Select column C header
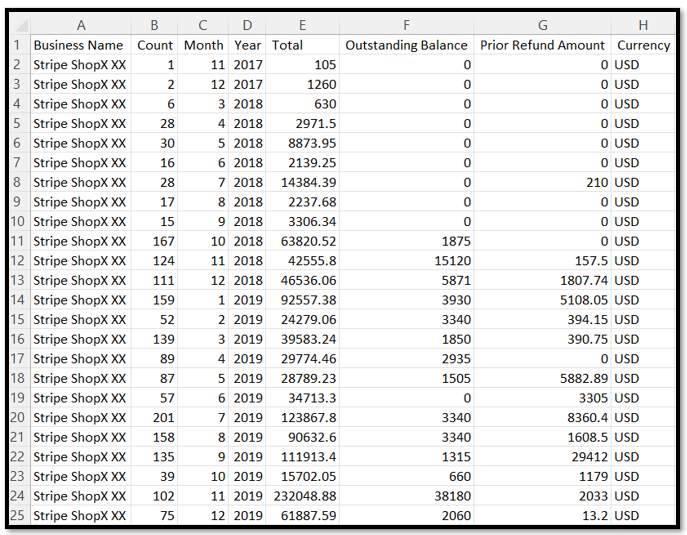Screen dimensions: 687x535 [x=203, y=25]
